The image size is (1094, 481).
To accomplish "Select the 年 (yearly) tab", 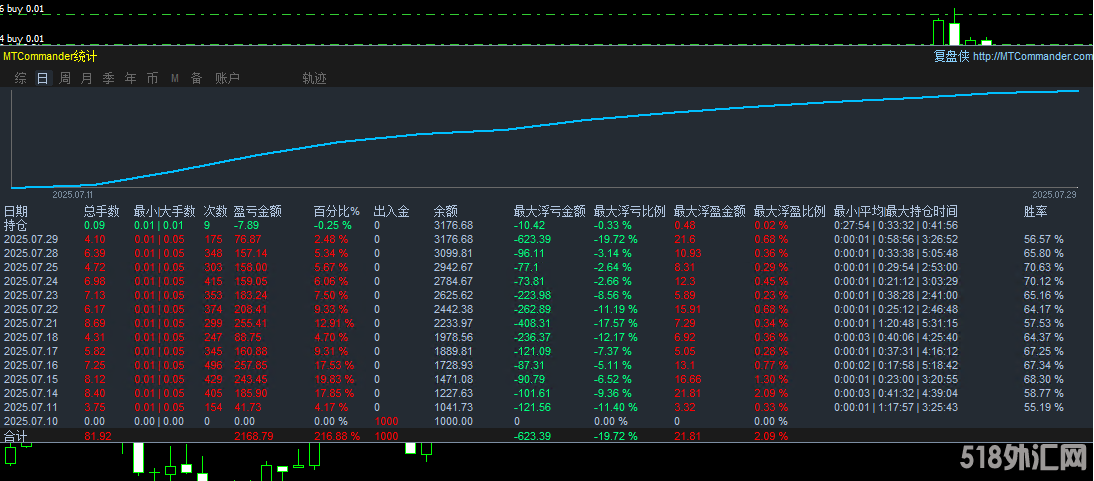I will click(x=130, y=78).
